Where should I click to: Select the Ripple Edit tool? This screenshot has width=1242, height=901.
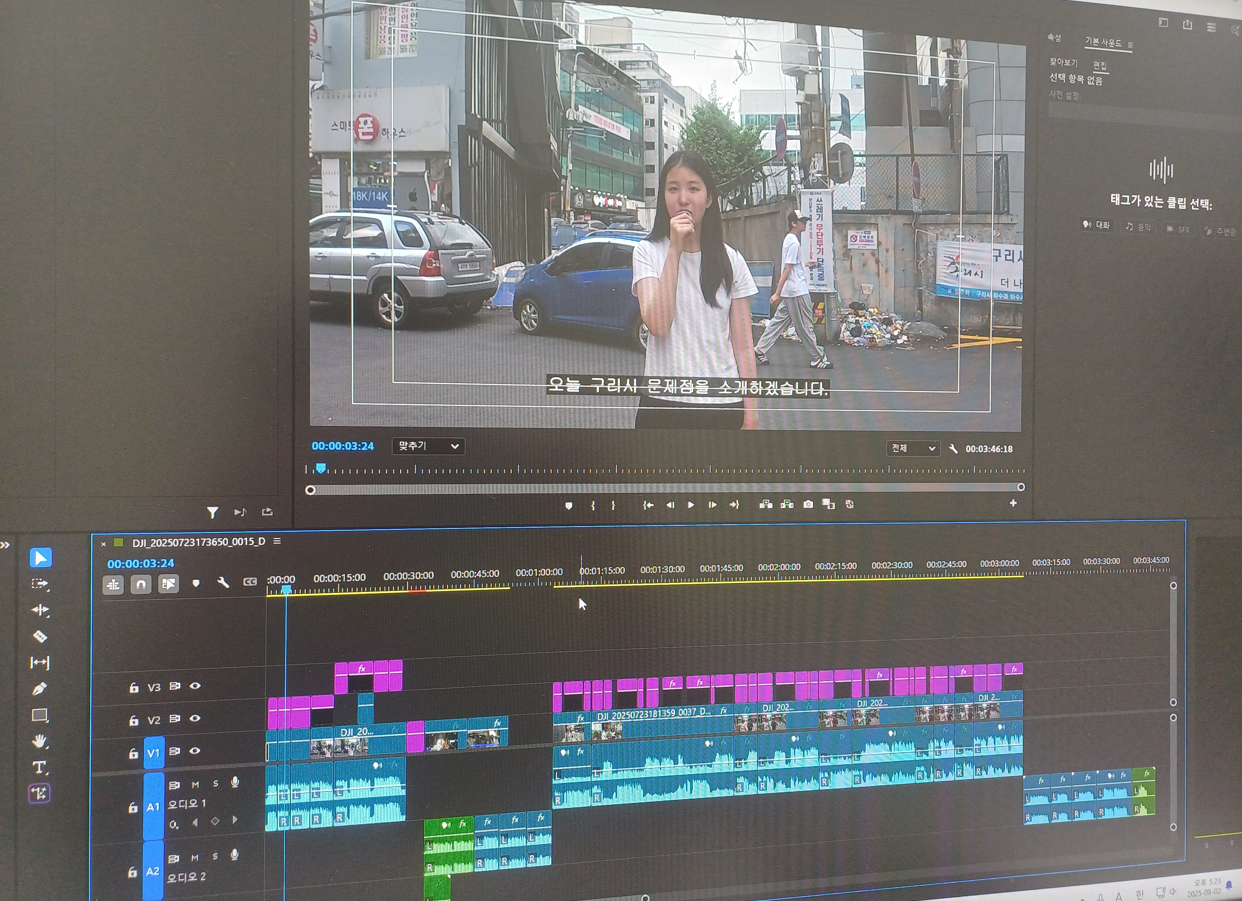(40, 610)
